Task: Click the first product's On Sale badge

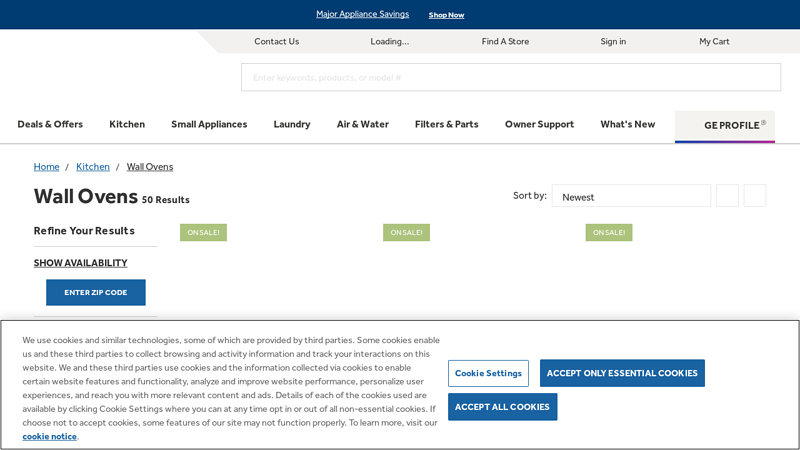Action: coord(203,232)
